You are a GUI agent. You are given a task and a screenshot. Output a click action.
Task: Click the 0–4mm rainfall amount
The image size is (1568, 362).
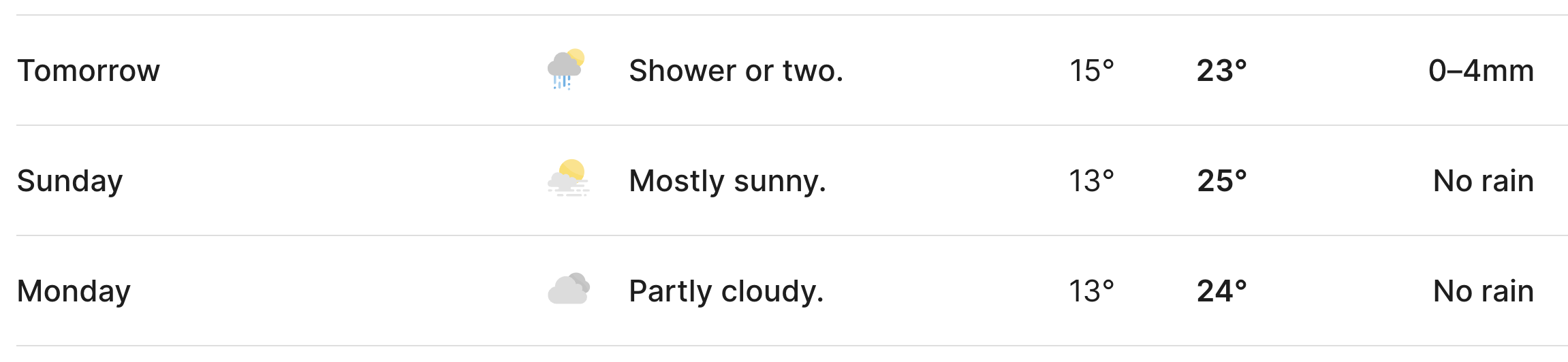click(1481, 71)
